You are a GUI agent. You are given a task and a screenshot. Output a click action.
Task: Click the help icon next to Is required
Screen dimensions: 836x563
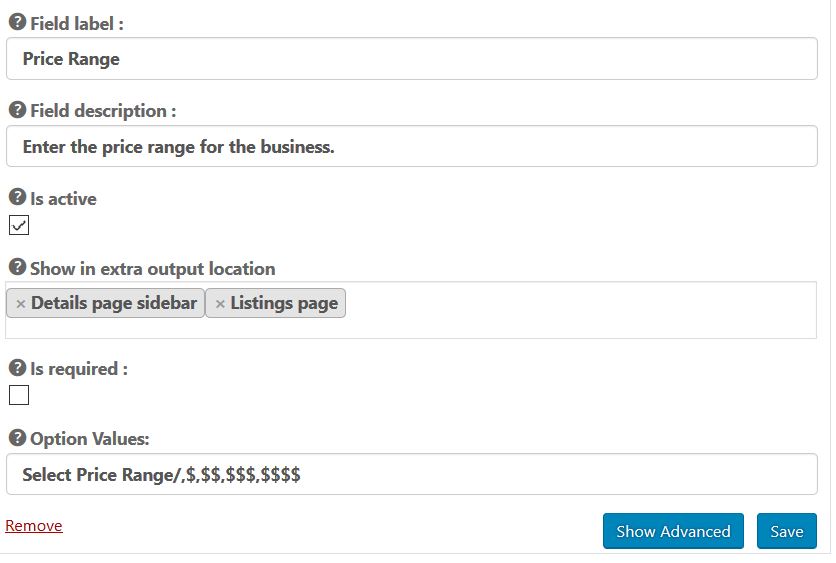17,368
